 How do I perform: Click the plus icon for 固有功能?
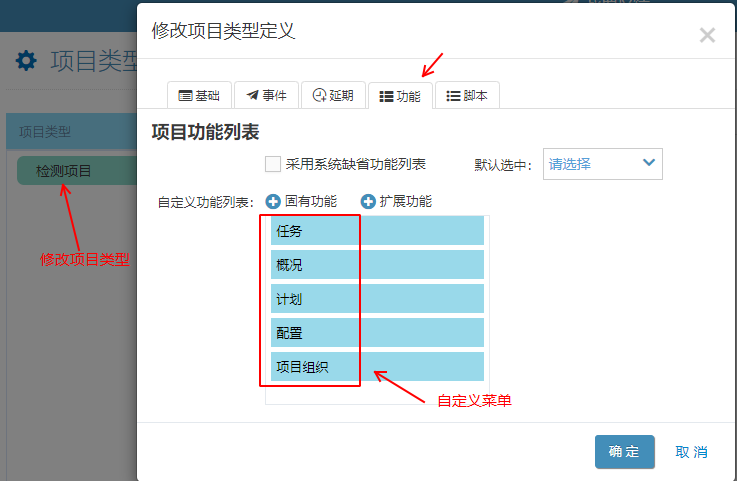(x=273, y=202)
